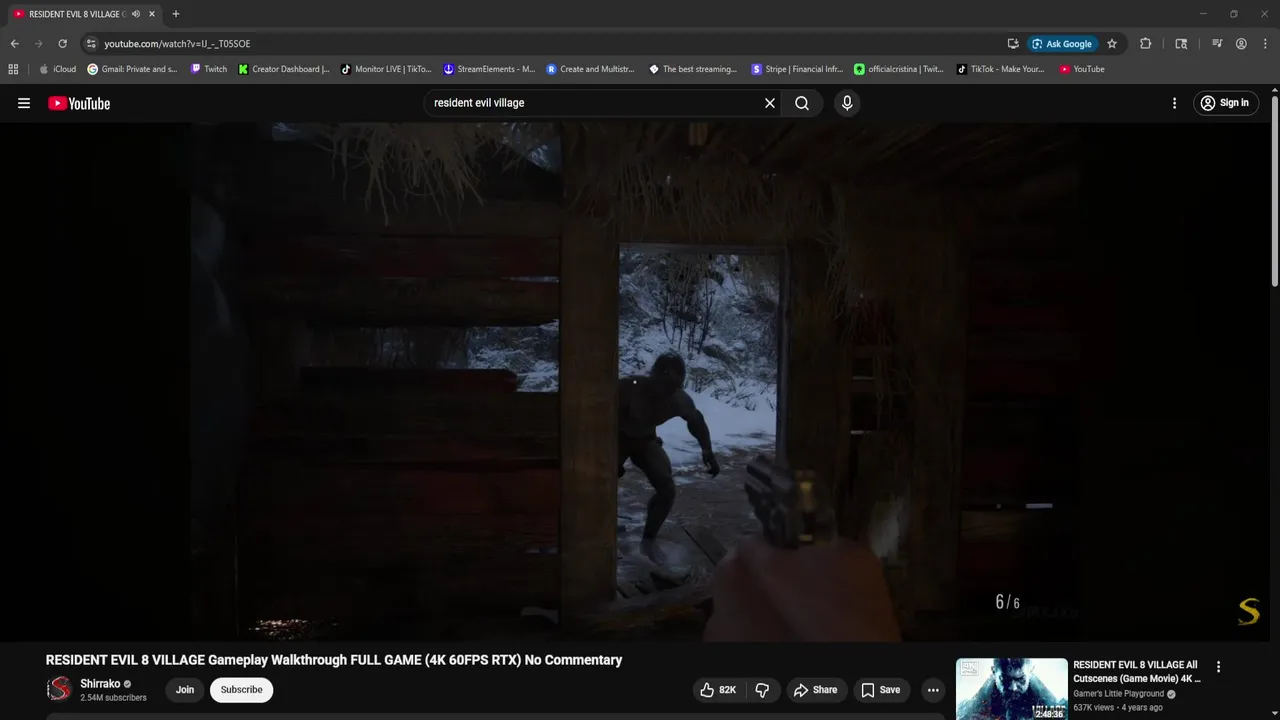The image size is (1280, 720).
Task: Open Chrome three-dot menu
Action: [x=1264, y=44]
